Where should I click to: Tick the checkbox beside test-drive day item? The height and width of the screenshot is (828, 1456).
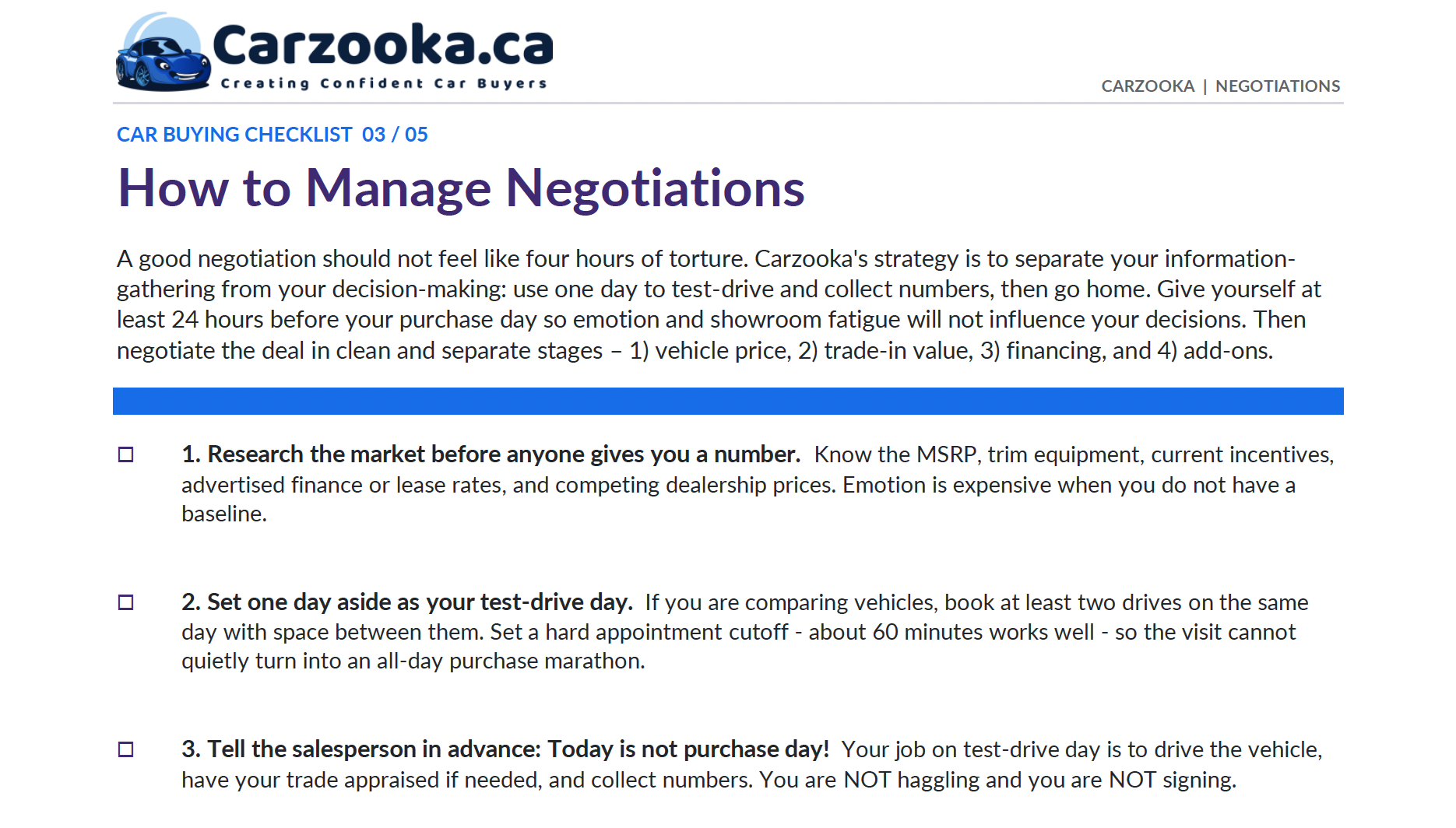(125, 602)
